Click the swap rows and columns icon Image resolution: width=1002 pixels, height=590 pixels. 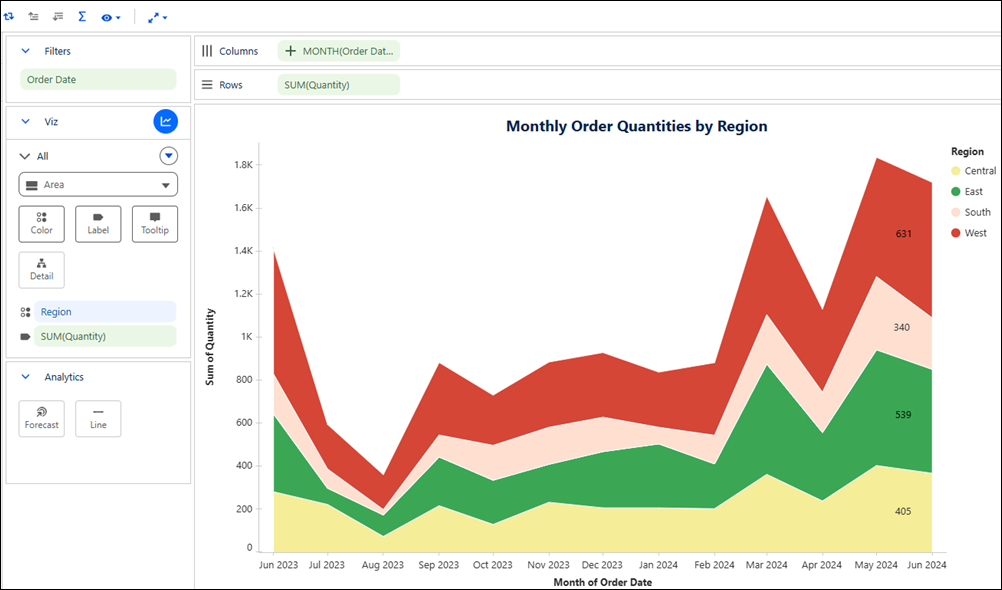coord(9,17)
